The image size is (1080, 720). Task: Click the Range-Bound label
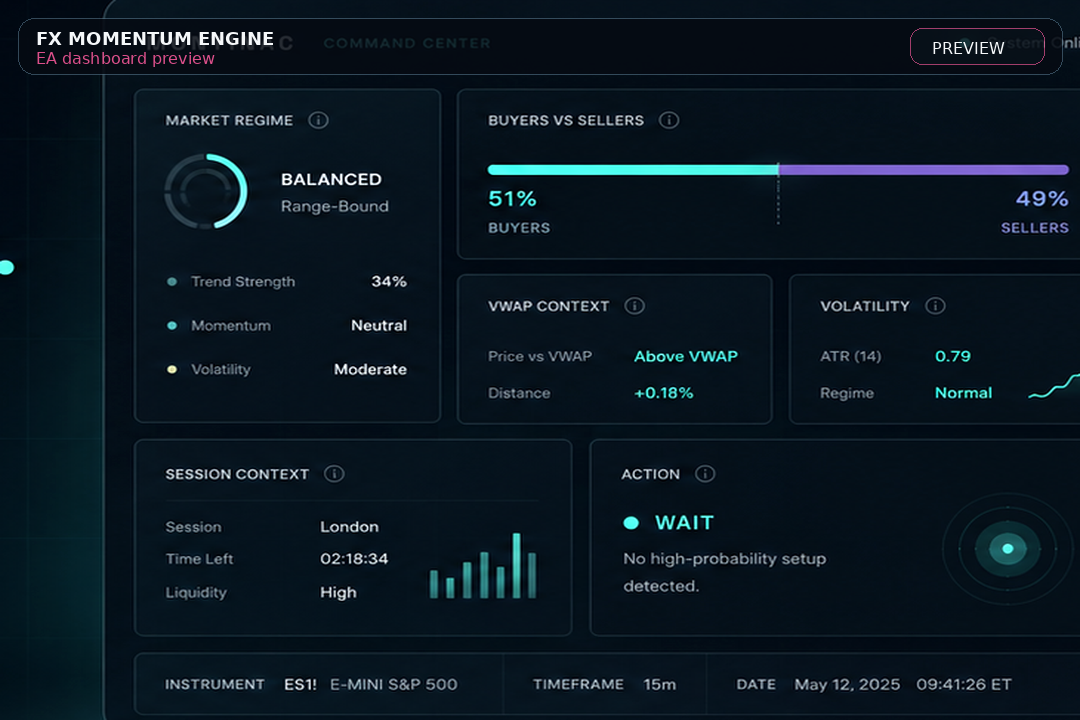coord(335,206)
